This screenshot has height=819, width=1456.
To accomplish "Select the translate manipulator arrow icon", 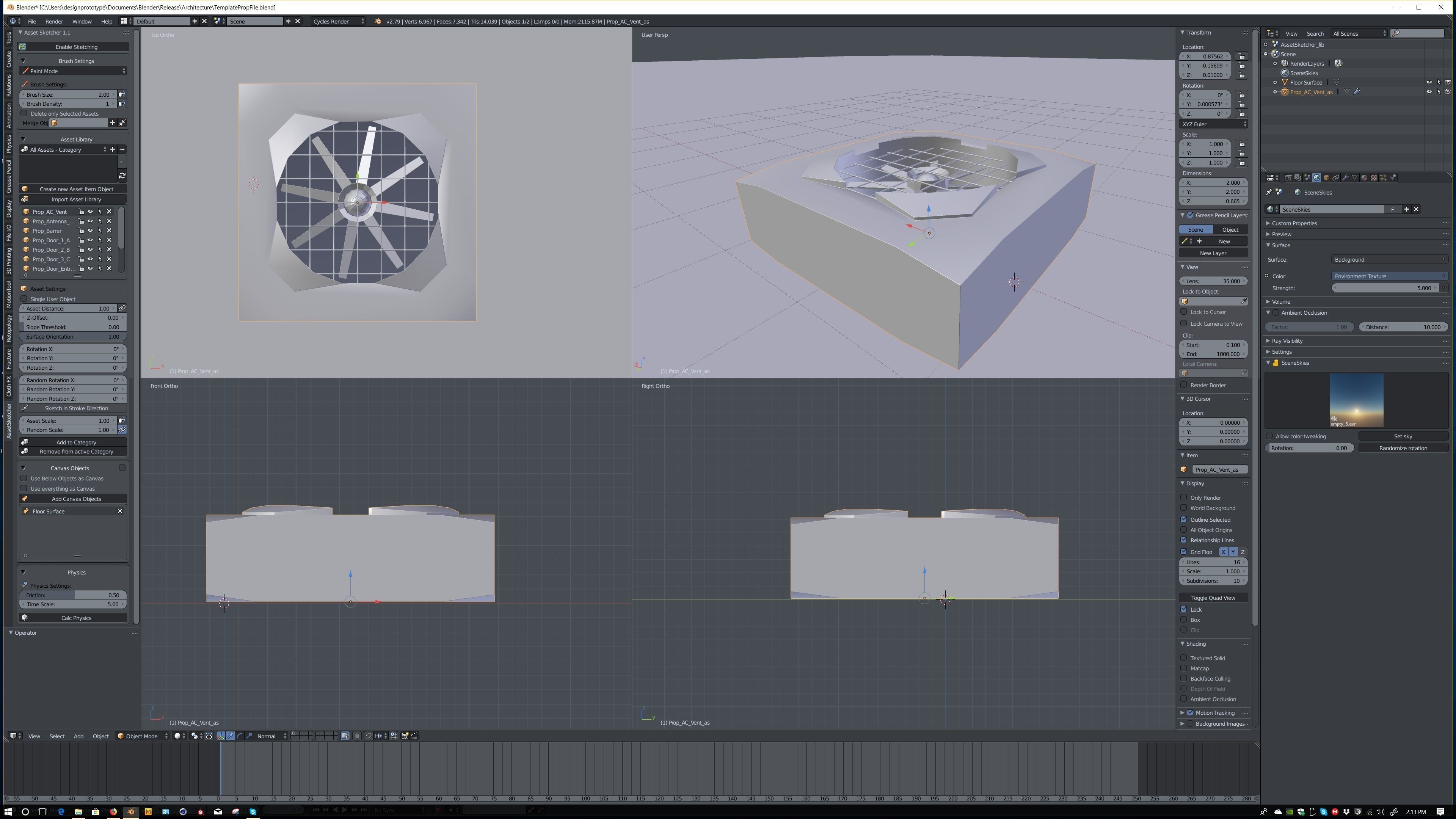I will coord(230,736).
